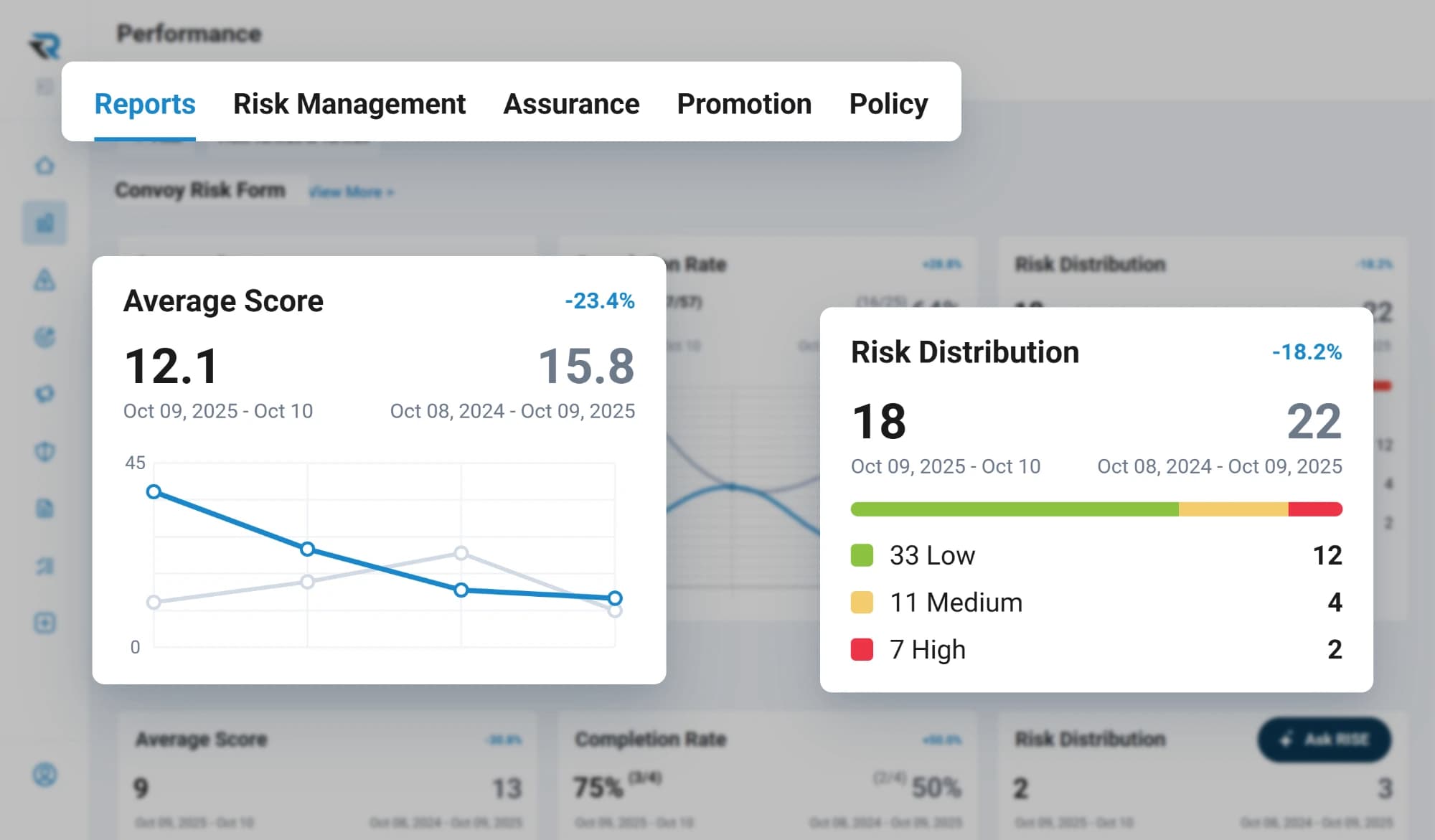The image size is (1435, 840).
Task: Click the '11 Medium' legend label
Action: coord(956,602)
